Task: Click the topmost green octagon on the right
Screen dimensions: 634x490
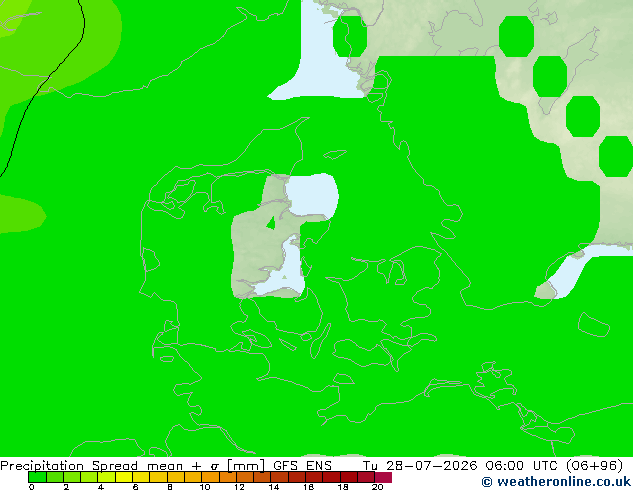Action: pos(516,36)
